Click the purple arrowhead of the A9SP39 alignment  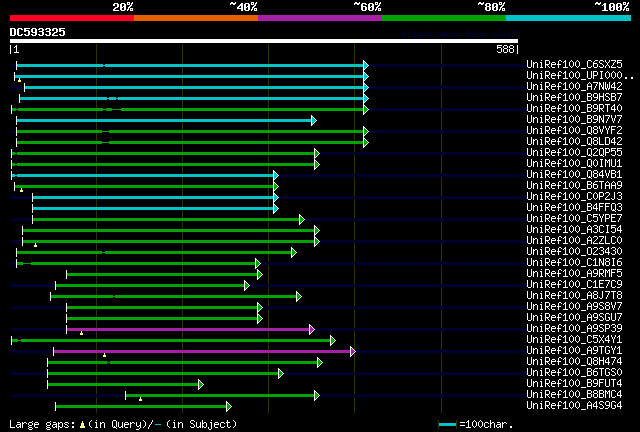click(x=312, y=330)
